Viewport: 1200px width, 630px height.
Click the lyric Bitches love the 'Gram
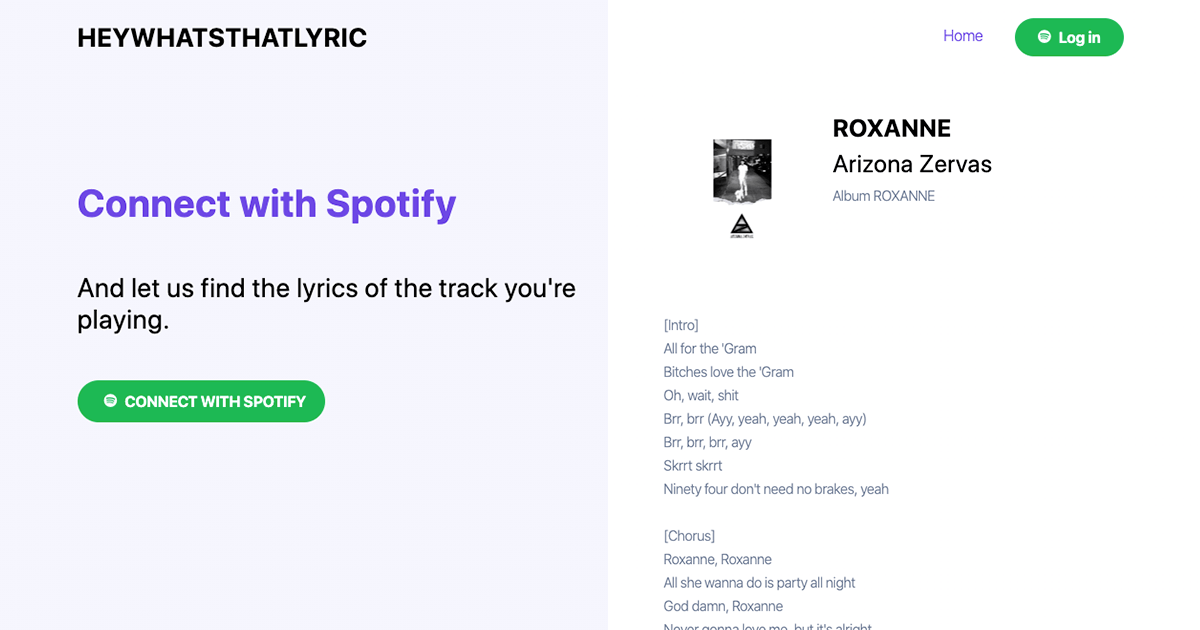coord(728,371)
